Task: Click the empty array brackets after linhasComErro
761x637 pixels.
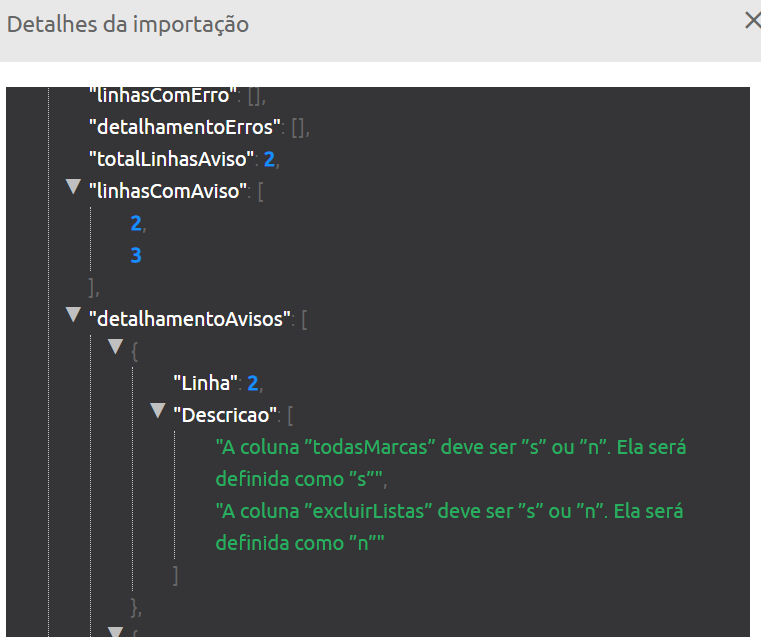Action: point(254,96)
